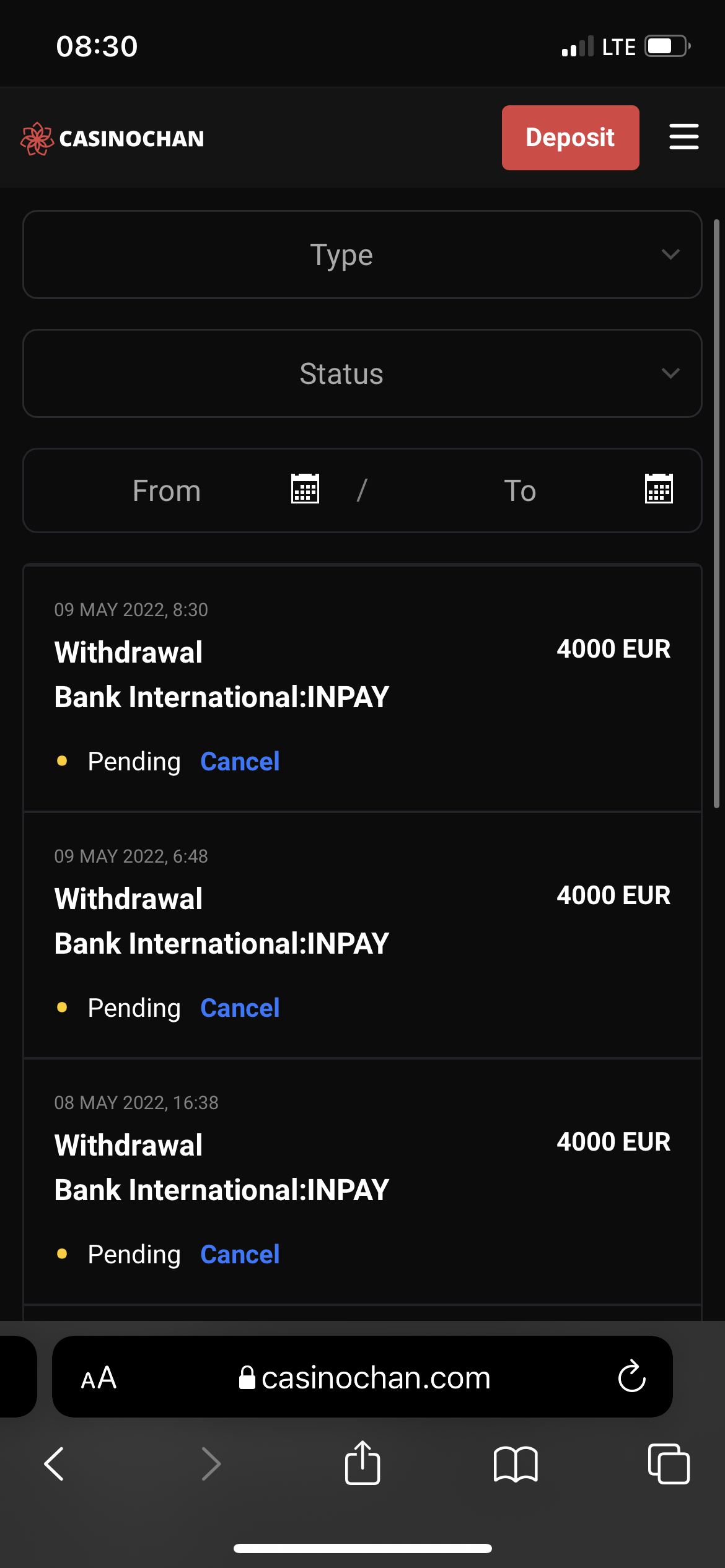This screenshot has height=1568, width=725.
Task: Tap the casinochan.com address bar
Action: point(364,1378)
